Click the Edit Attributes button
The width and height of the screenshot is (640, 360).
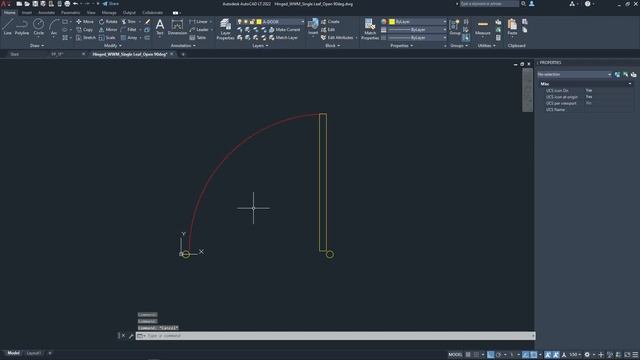pos(337,38)
